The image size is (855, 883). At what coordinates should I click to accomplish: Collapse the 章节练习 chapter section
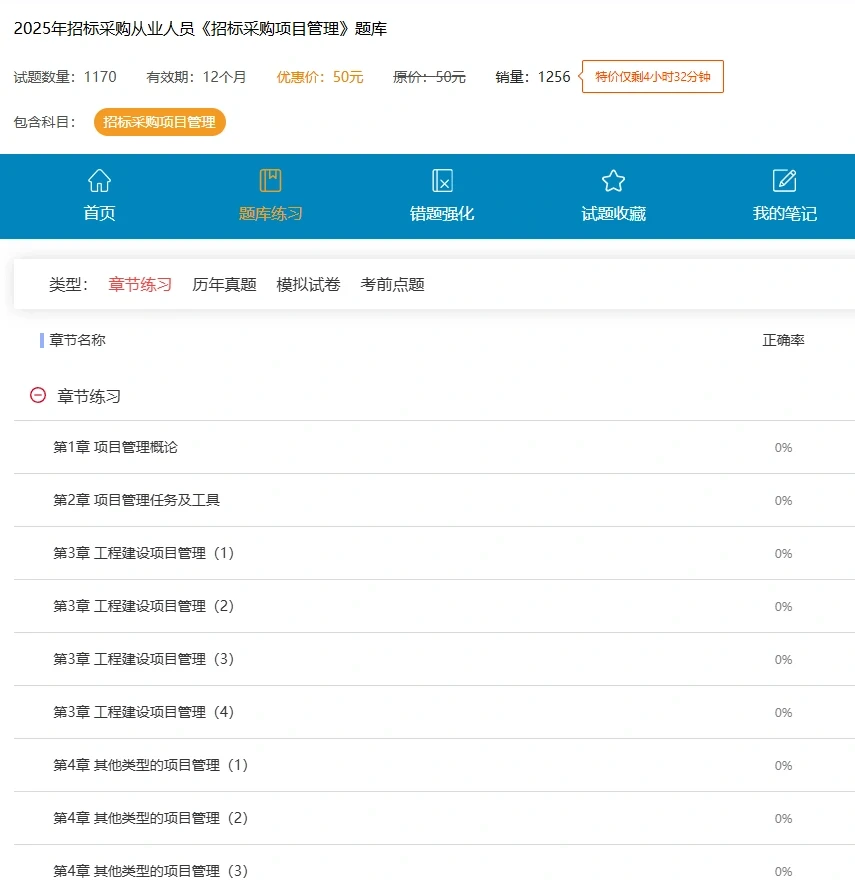(x=37, y=395)
